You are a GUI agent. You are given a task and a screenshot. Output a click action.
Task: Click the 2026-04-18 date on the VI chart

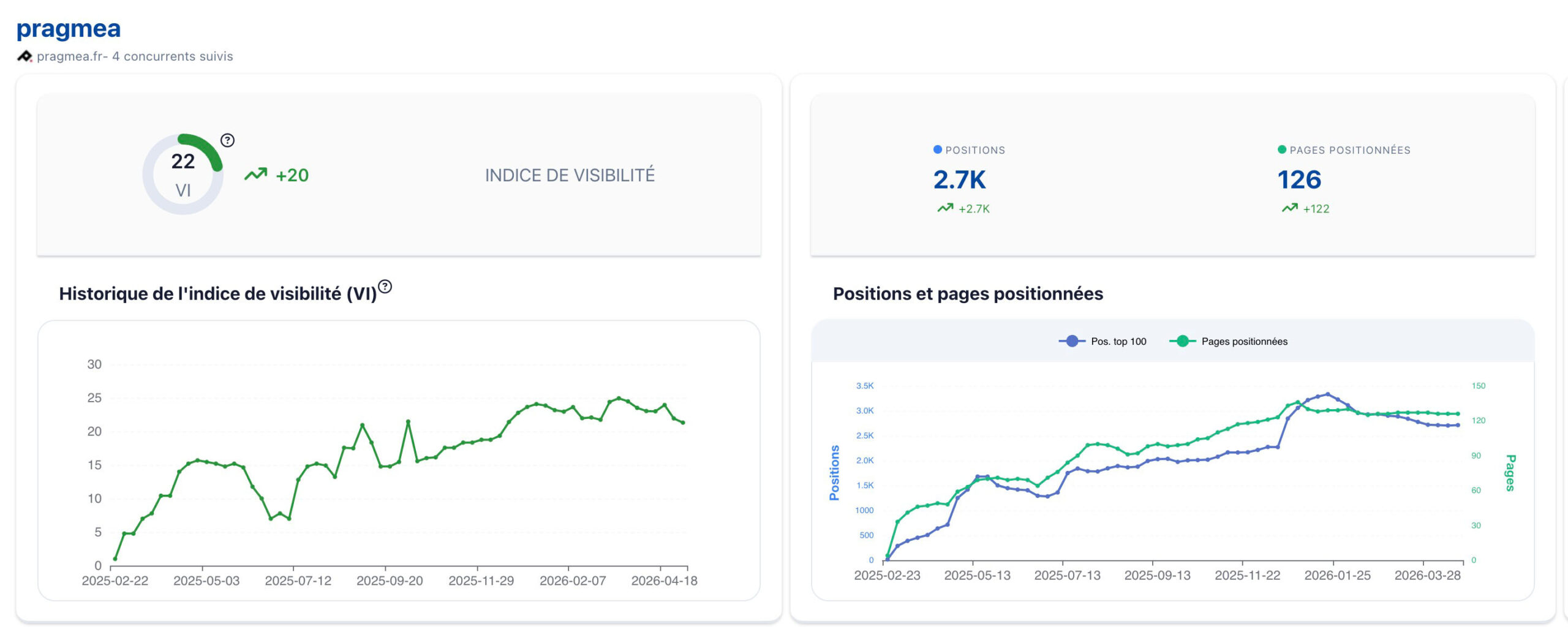coord(664,581)
